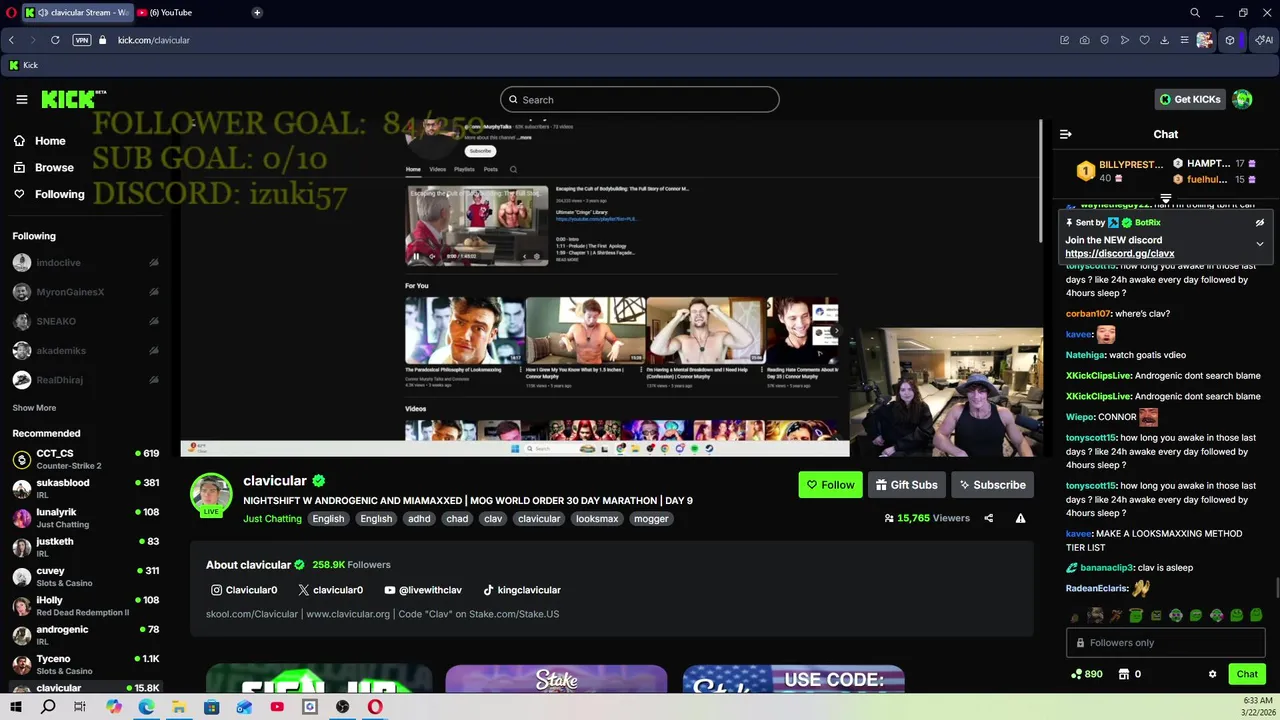Open androgenic recommended channel
This screenshot has height=720, width=1280.
click(85, 635)
